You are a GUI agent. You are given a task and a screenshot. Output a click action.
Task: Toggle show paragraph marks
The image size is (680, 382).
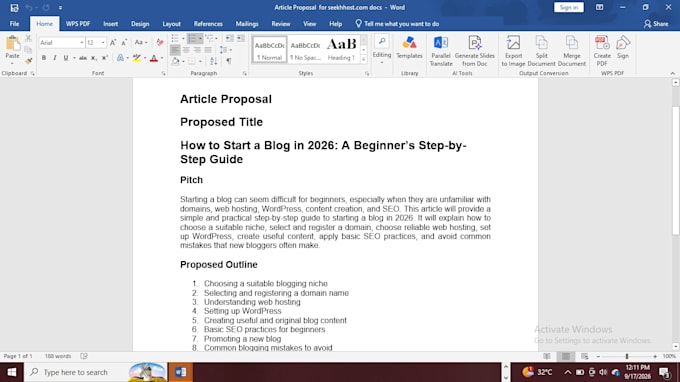click(229, 61)
